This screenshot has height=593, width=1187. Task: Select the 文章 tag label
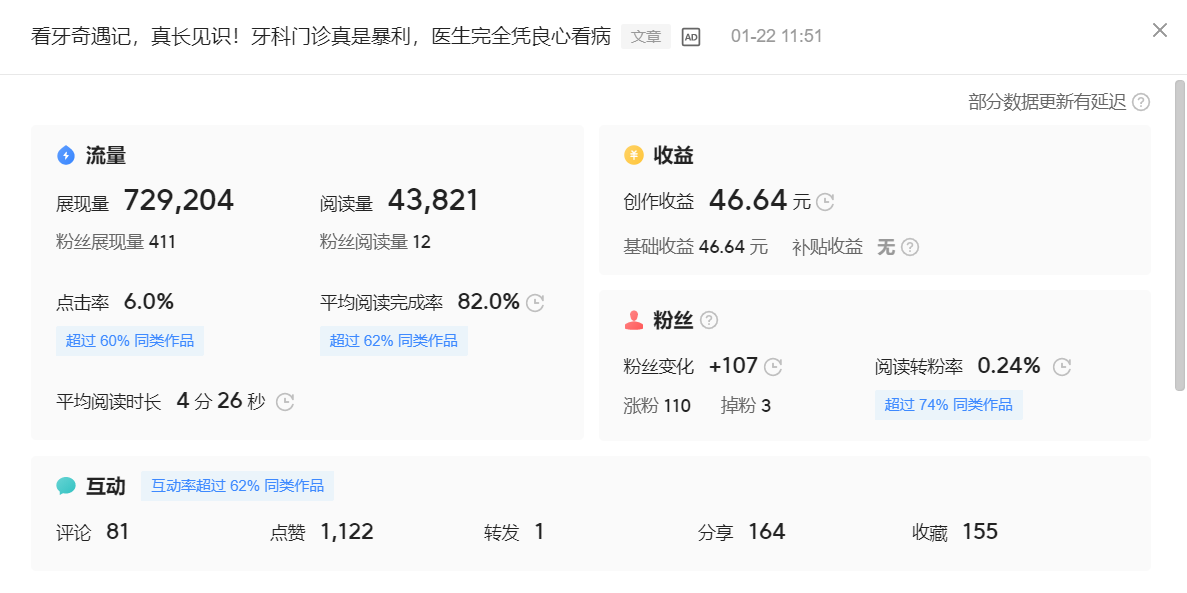(645, 36)
